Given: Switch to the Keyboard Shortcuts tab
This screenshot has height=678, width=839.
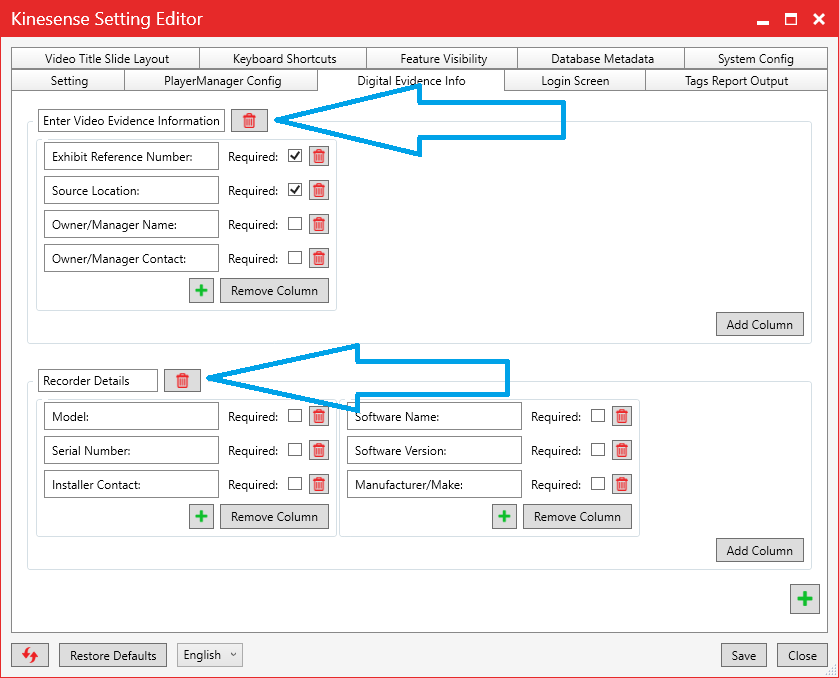Looking at the screenshot, I should tap(284, 59).
